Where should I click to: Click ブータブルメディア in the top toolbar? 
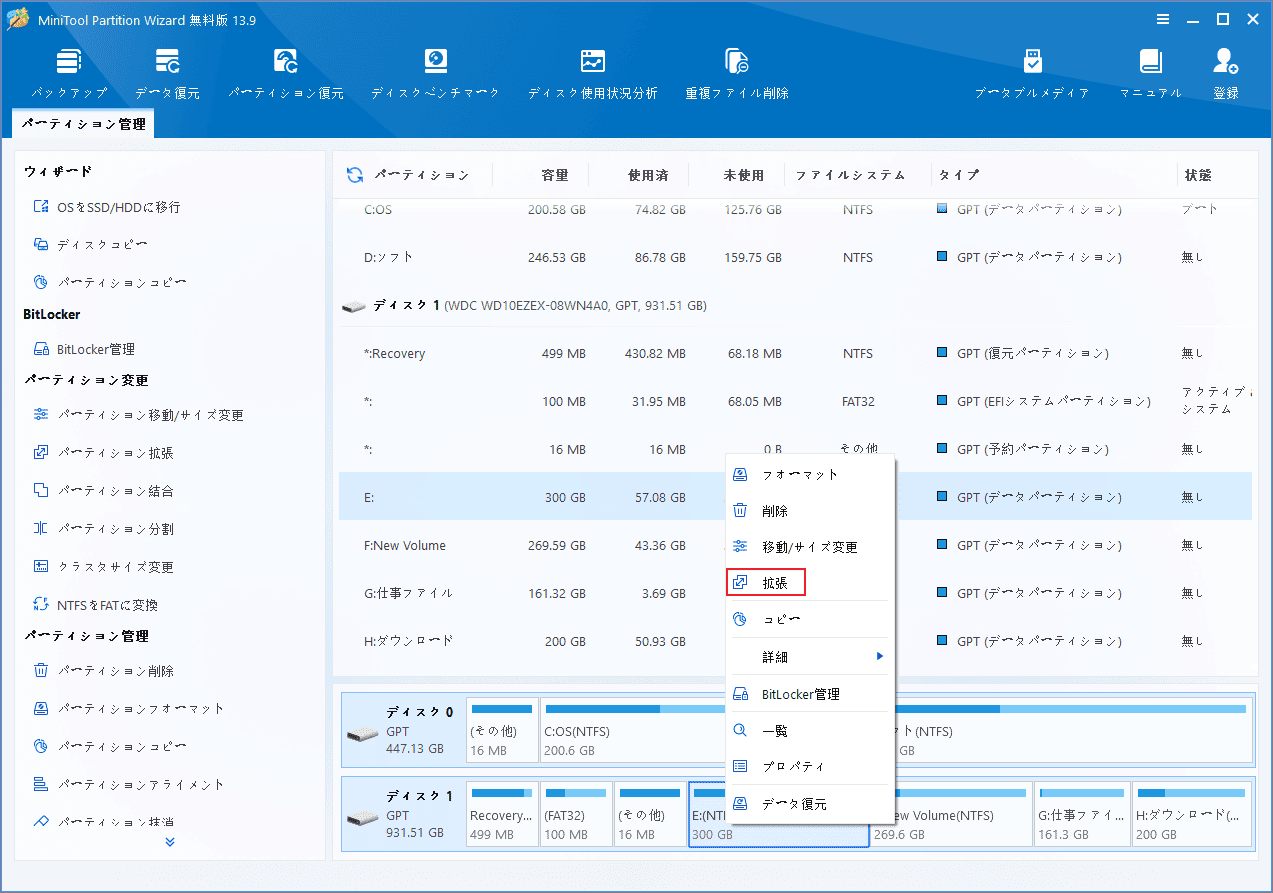click(x=1032, y=73)
